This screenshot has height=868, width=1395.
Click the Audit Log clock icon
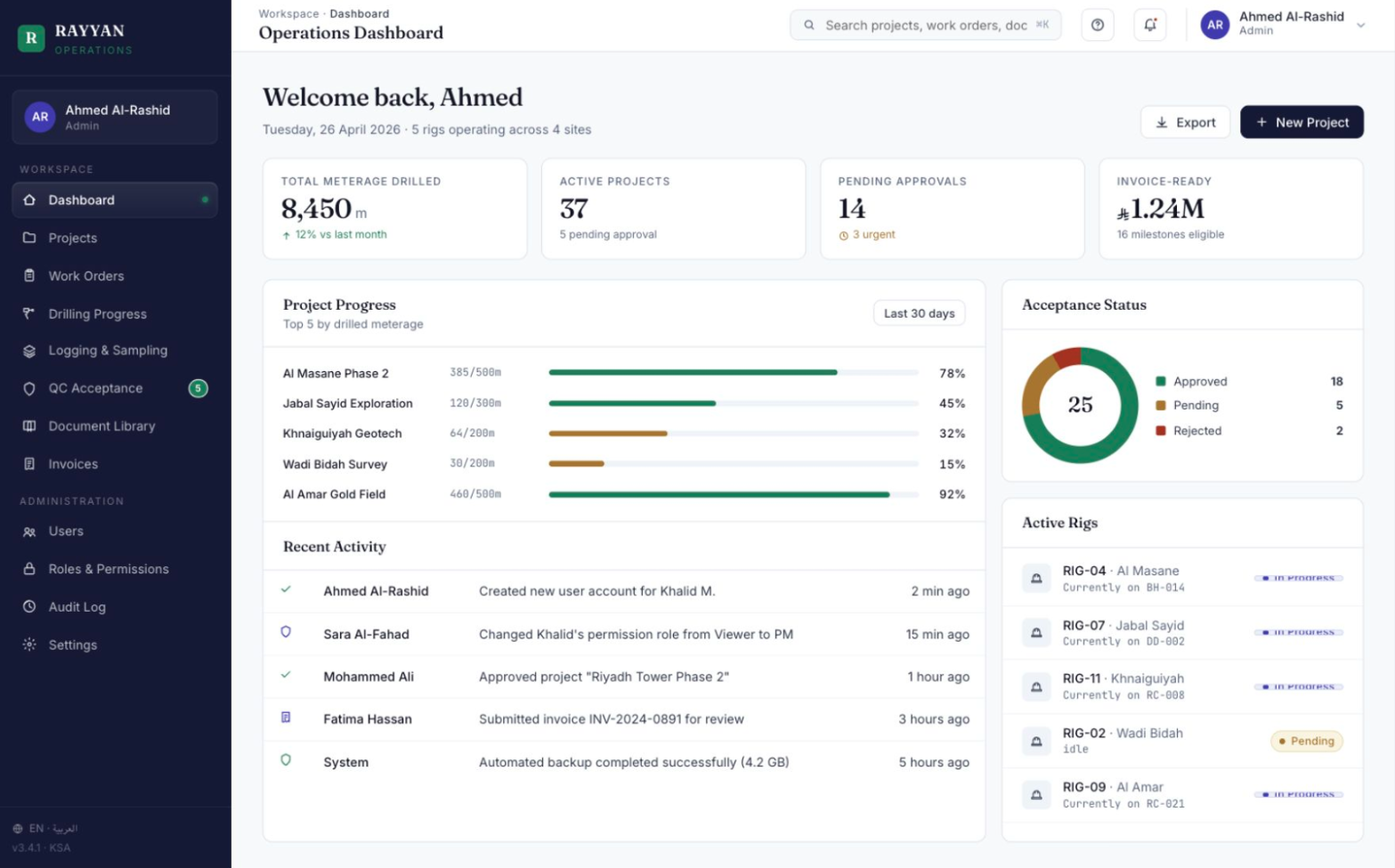[29, 606]
